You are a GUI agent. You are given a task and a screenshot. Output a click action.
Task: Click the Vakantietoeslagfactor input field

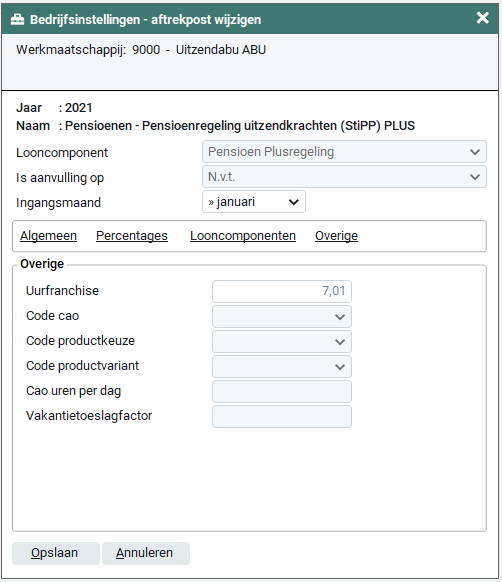click(x=282, y=416)
